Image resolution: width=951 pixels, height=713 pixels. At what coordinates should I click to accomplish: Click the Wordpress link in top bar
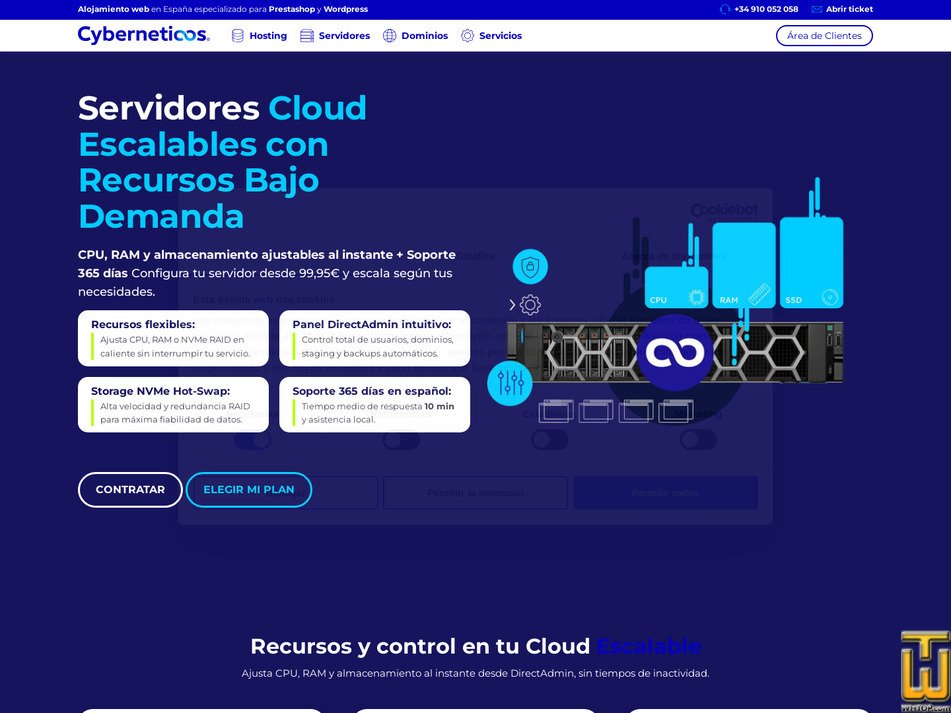click(346, 9)
